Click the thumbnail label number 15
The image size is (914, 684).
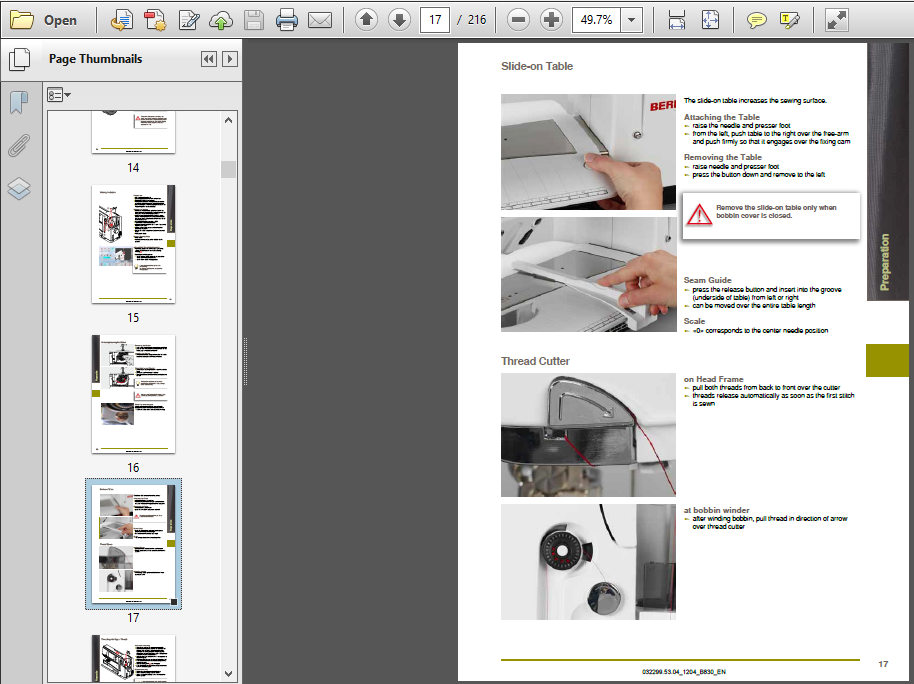[x=133, y=318]
